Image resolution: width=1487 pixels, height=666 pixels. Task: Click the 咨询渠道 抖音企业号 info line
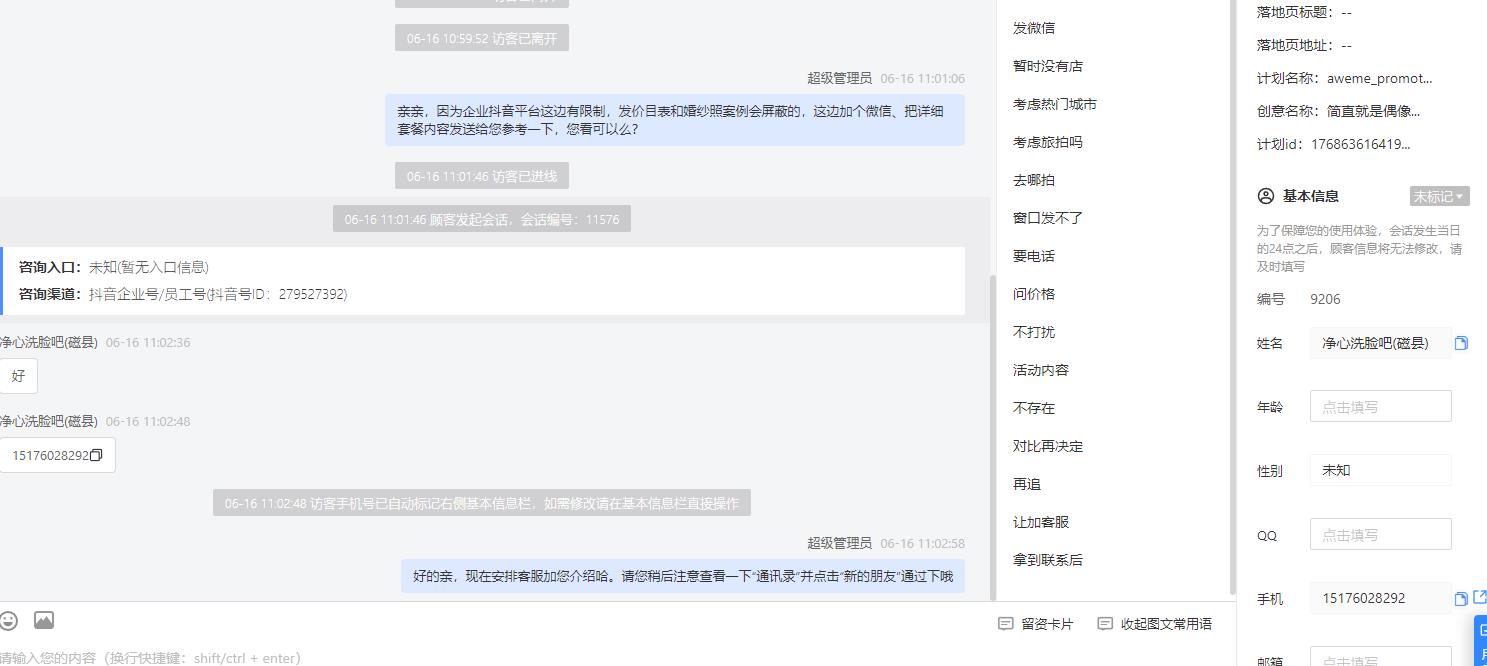click(x=183, y=294)
